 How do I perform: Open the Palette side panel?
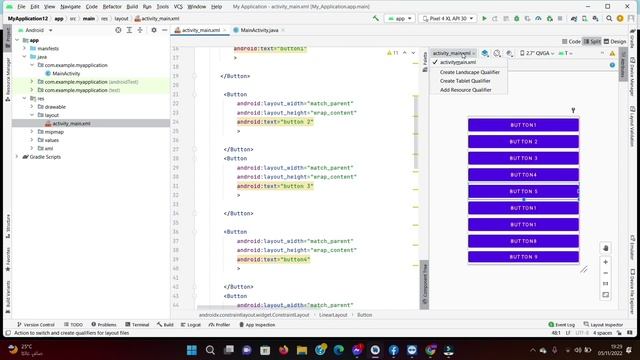coord(425,62)
